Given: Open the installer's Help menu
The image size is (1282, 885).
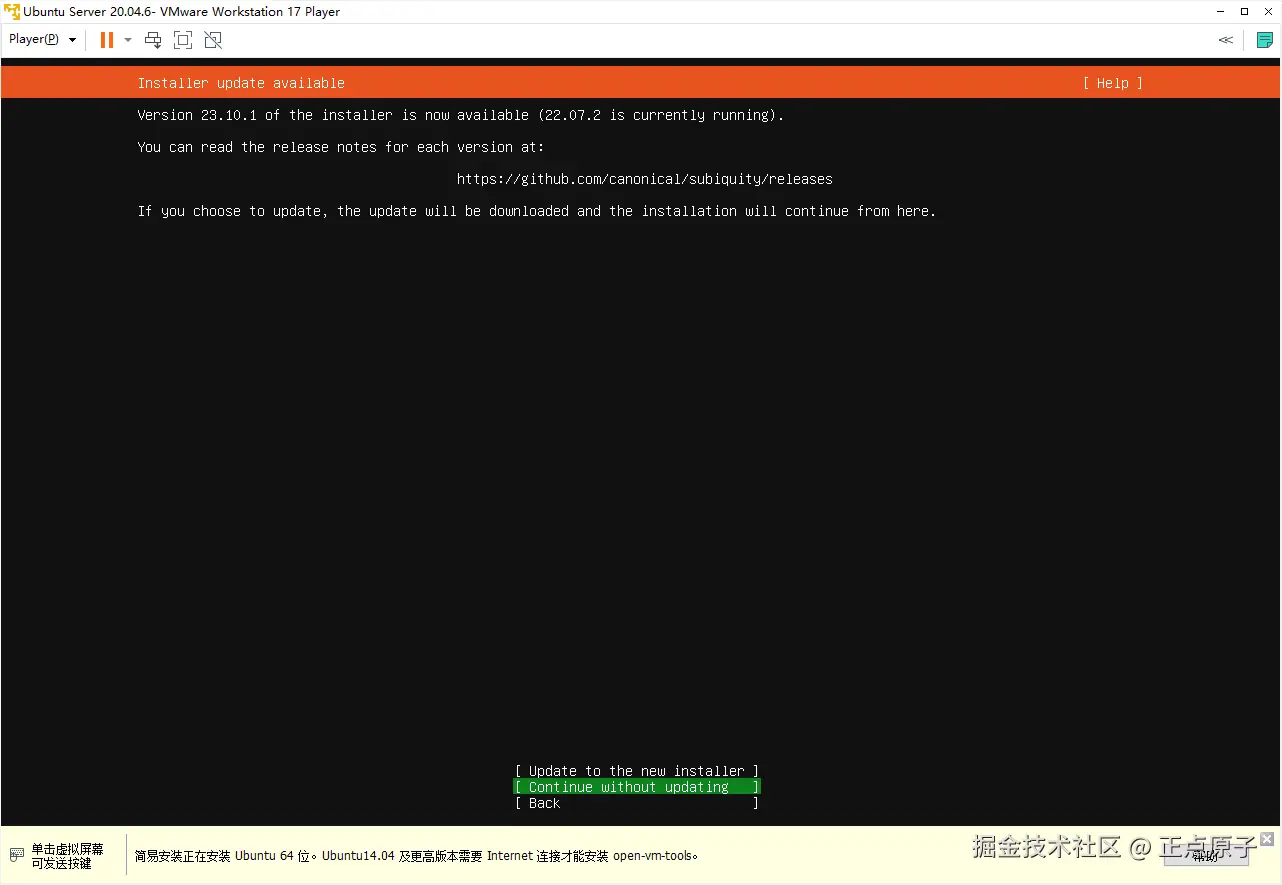Looking at the screenshot, I should (x=1112, y=83).
